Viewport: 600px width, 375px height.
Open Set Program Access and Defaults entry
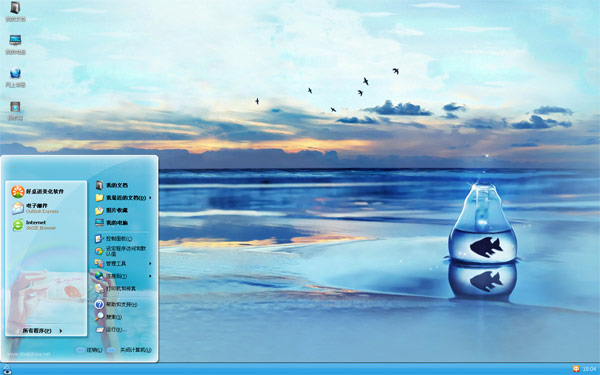[121, 251]
